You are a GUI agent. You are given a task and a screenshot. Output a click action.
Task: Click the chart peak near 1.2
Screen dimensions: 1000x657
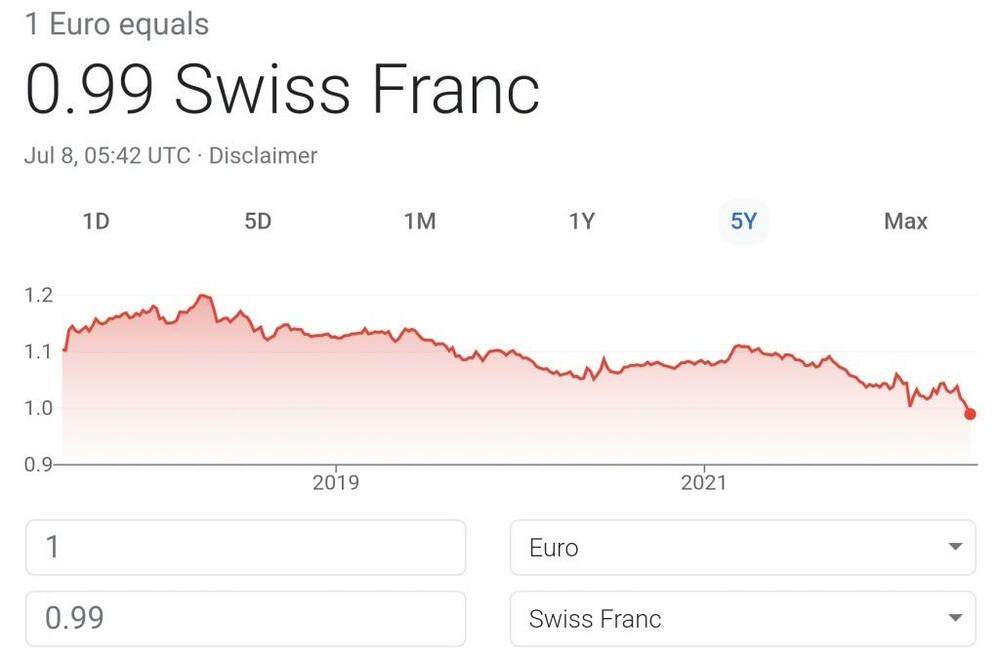(203, 296)
